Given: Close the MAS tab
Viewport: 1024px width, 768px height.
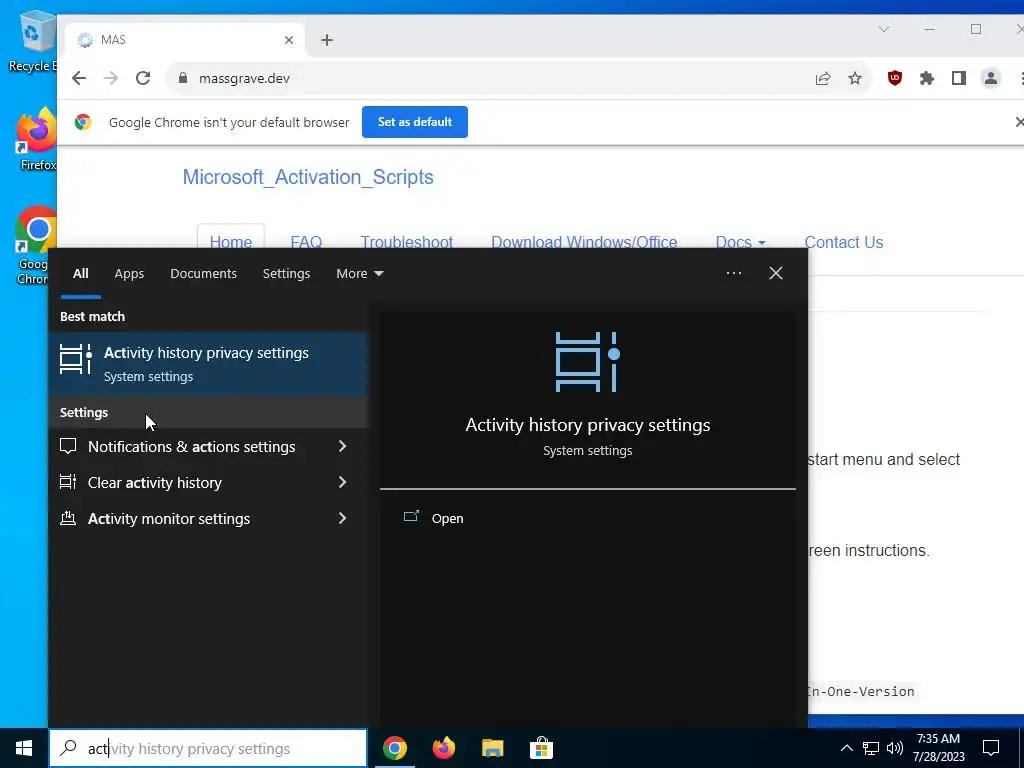Looking at the screenshot, I should click(289, 40).
